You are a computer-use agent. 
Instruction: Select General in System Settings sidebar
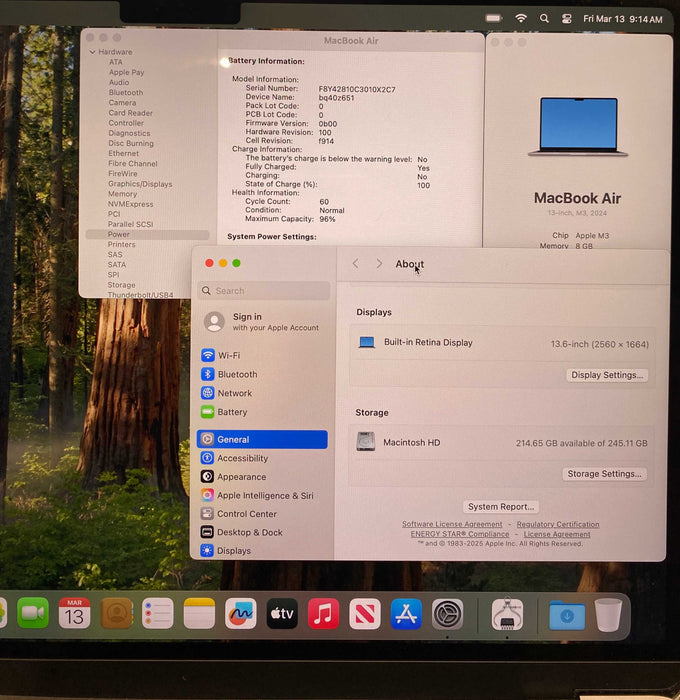coord(262,439)
